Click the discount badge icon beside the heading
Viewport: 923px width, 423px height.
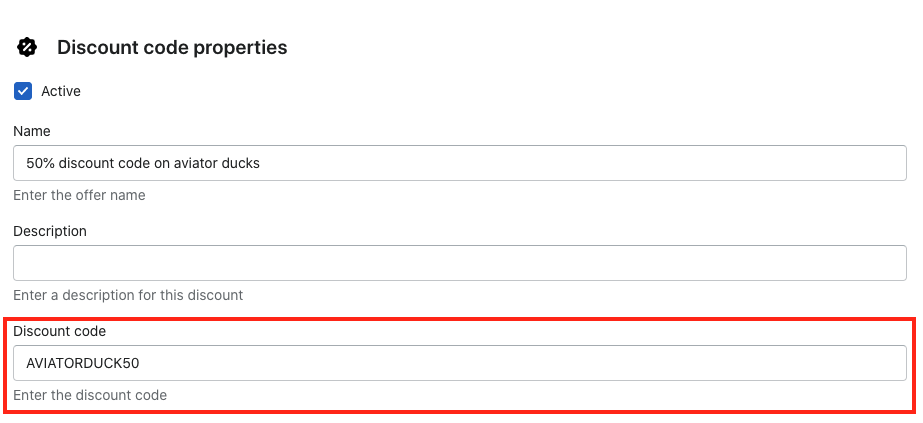[x=27, y=47]
